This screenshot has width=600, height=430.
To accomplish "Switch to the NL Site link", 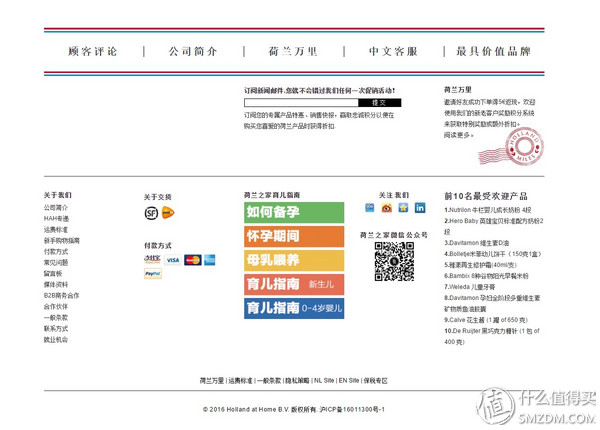I will (x=324, y=381).
